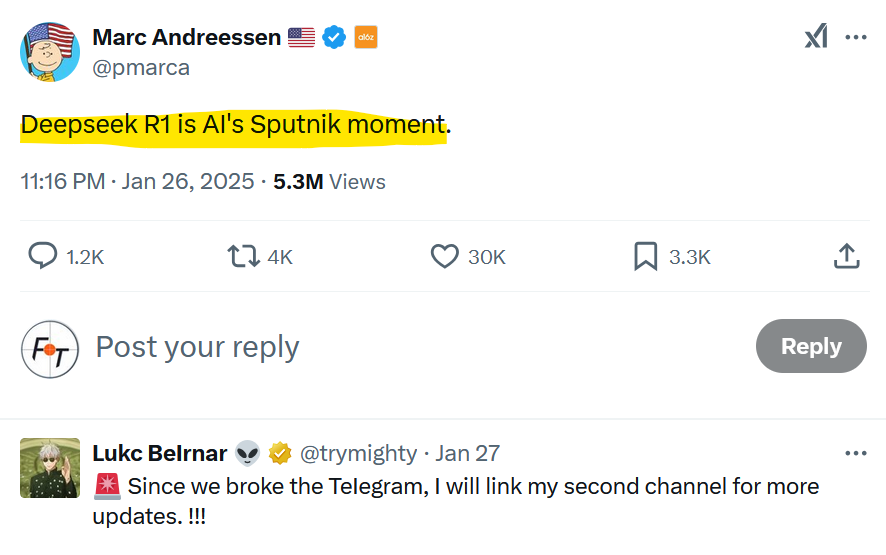Click the reply comment bubble icon

(42, 257)
